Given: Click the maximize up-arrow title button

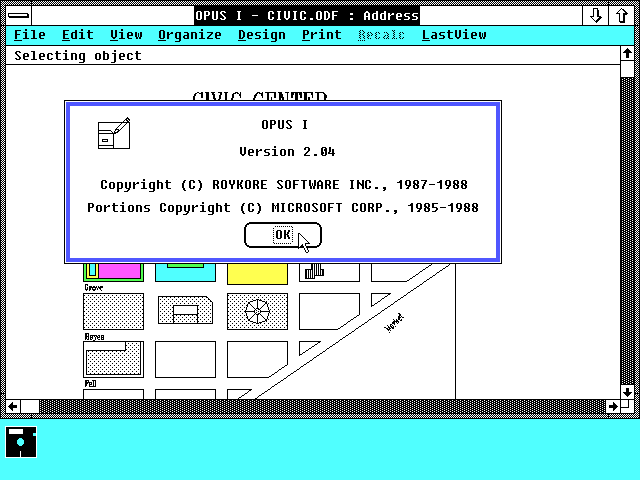Looking at the screenshot, I should click(x=622, y=16).
